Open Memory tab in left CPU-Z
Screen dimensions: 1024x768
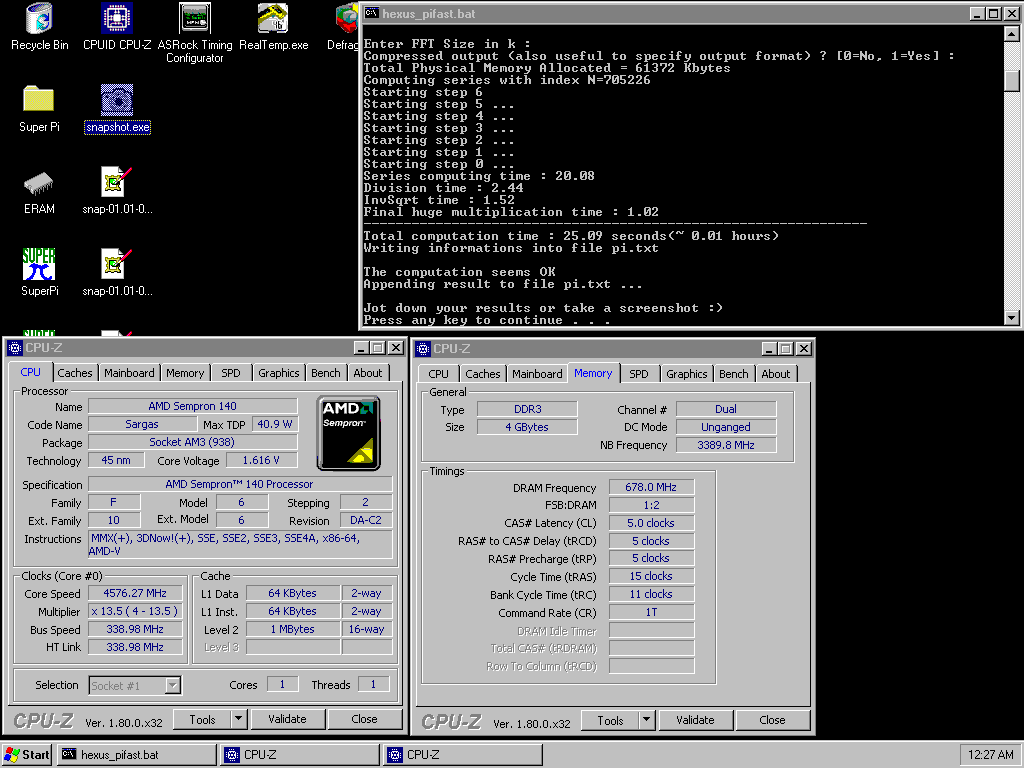[185, 373]
